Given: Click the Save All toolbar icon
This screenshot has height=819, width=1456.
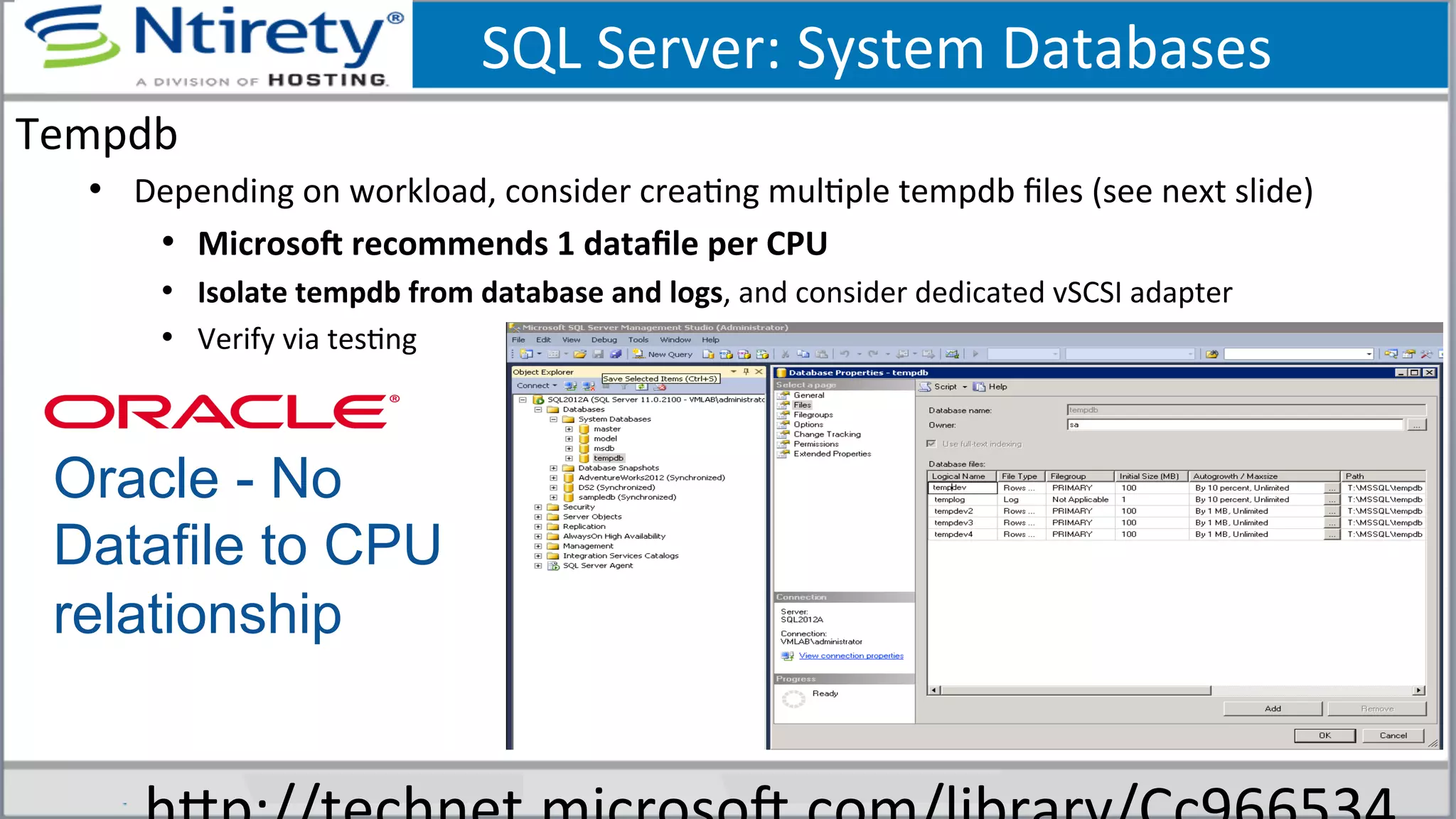Looking at the screenshot, I should 616,354.
